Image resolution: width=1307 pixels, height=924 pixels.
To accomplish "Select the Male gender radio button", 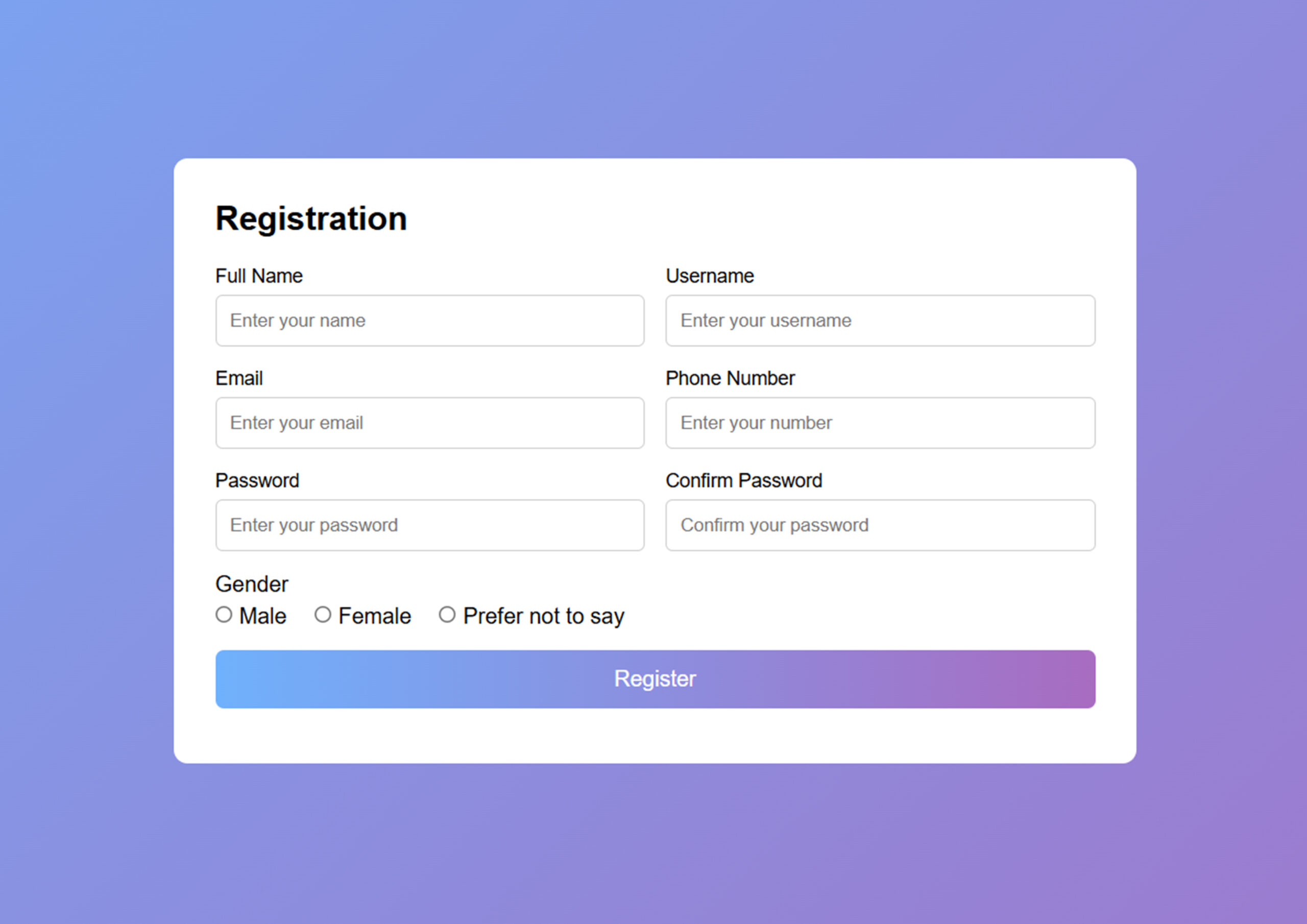I will [224, 614].
